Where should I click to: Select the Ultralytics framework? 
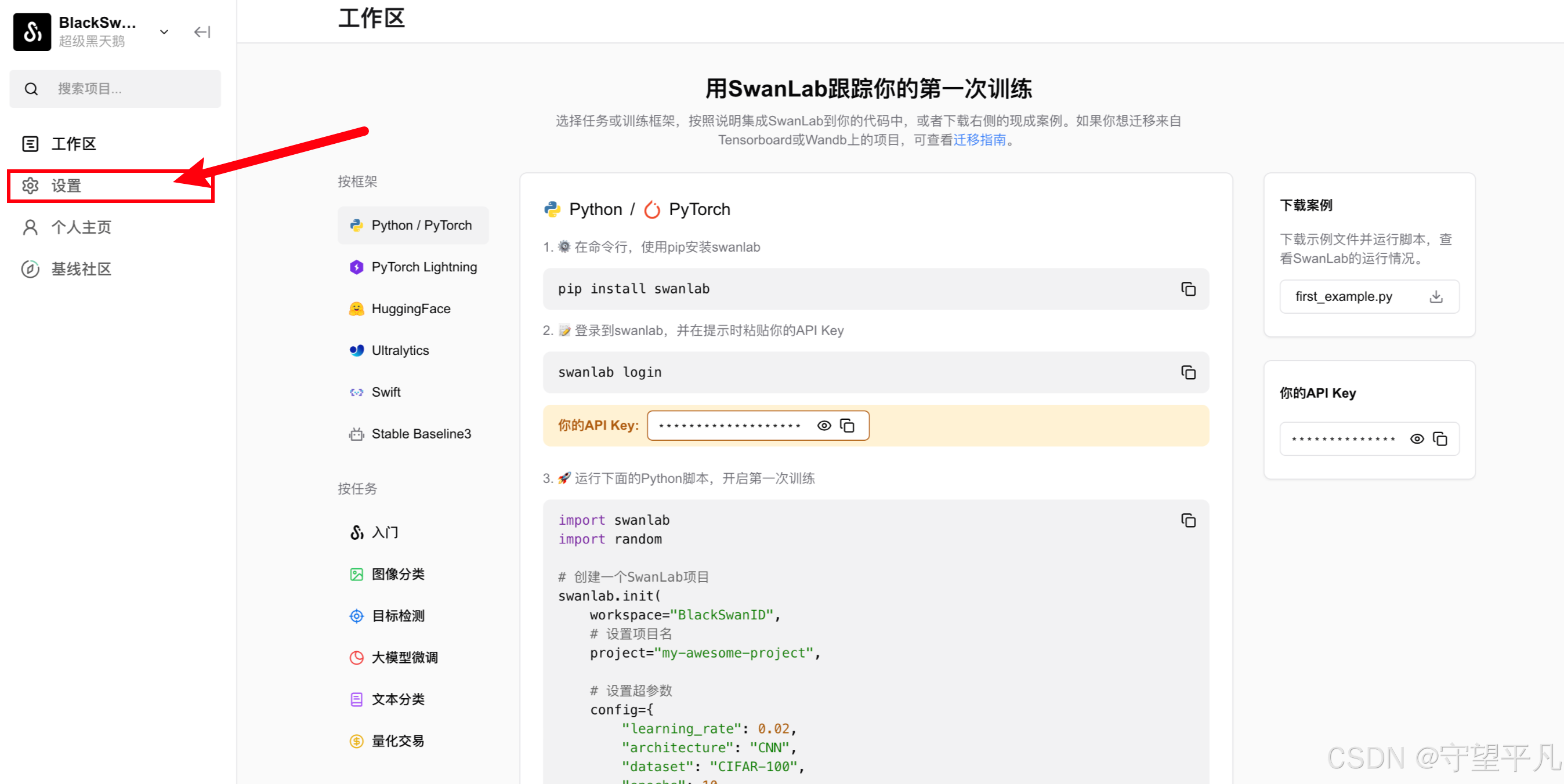pyautogui.click(x=400, y=350)
